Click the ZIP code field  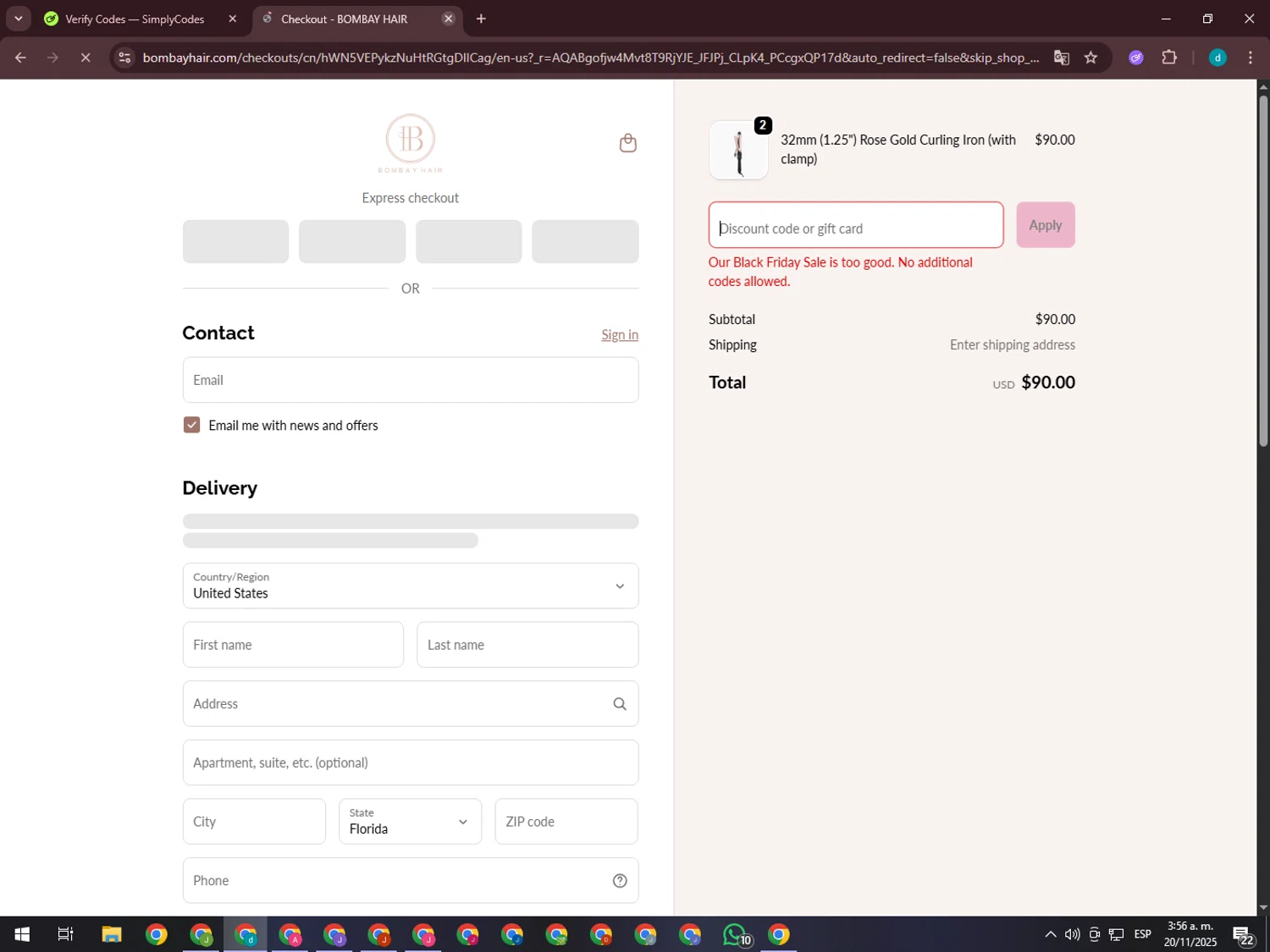[566, 822]
